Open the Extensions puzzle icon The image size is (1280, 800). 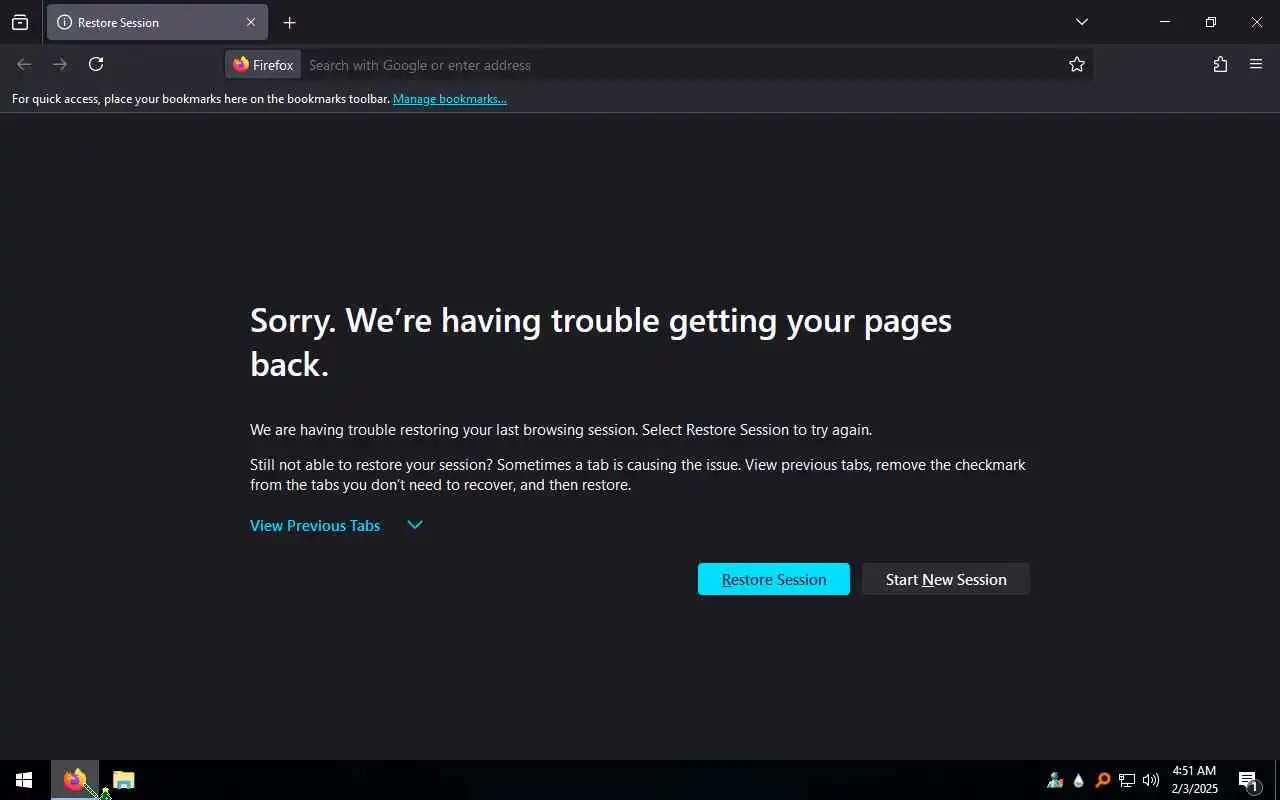[x=1220, y=64]
